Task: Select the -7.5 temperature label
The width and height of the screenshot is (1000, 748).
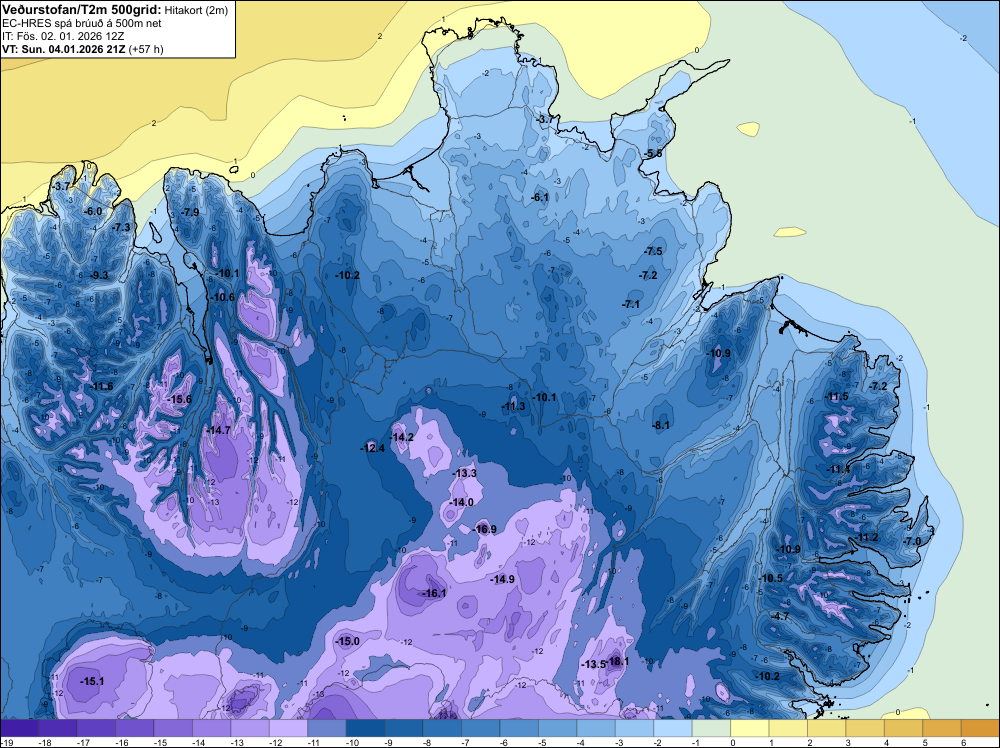Action: click(653, 251)
